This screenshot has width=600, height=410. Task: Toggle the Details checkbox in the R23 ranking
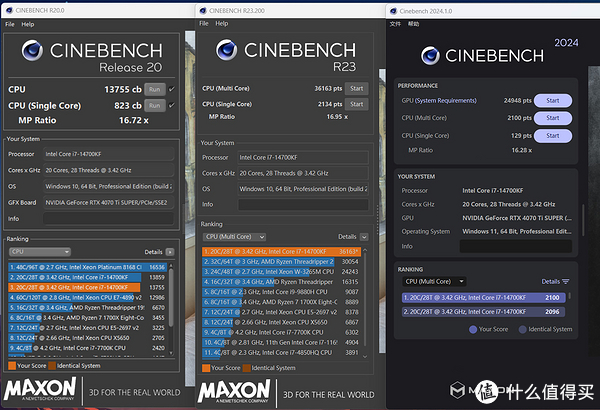click(366, 236)
